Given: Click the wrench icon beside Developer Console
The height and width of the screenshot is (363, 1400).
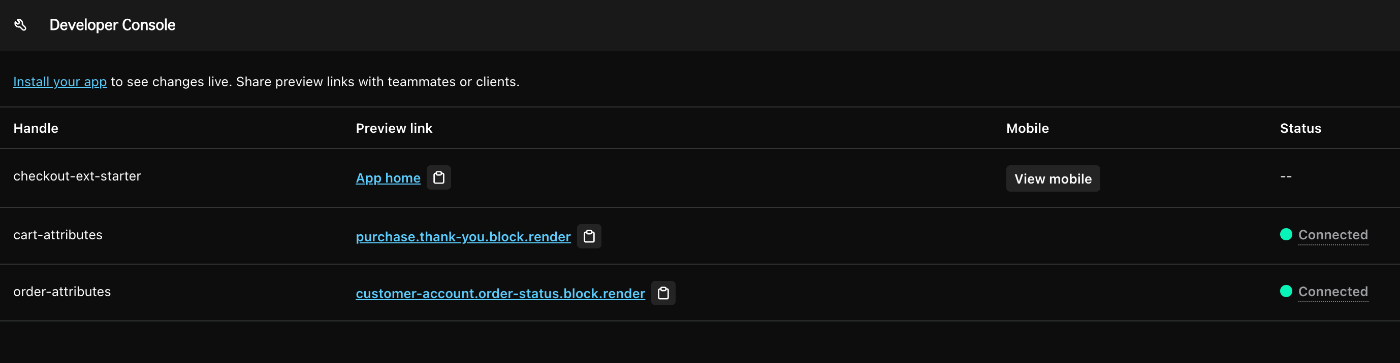Looking at the screenshot, I should (20, 25).
